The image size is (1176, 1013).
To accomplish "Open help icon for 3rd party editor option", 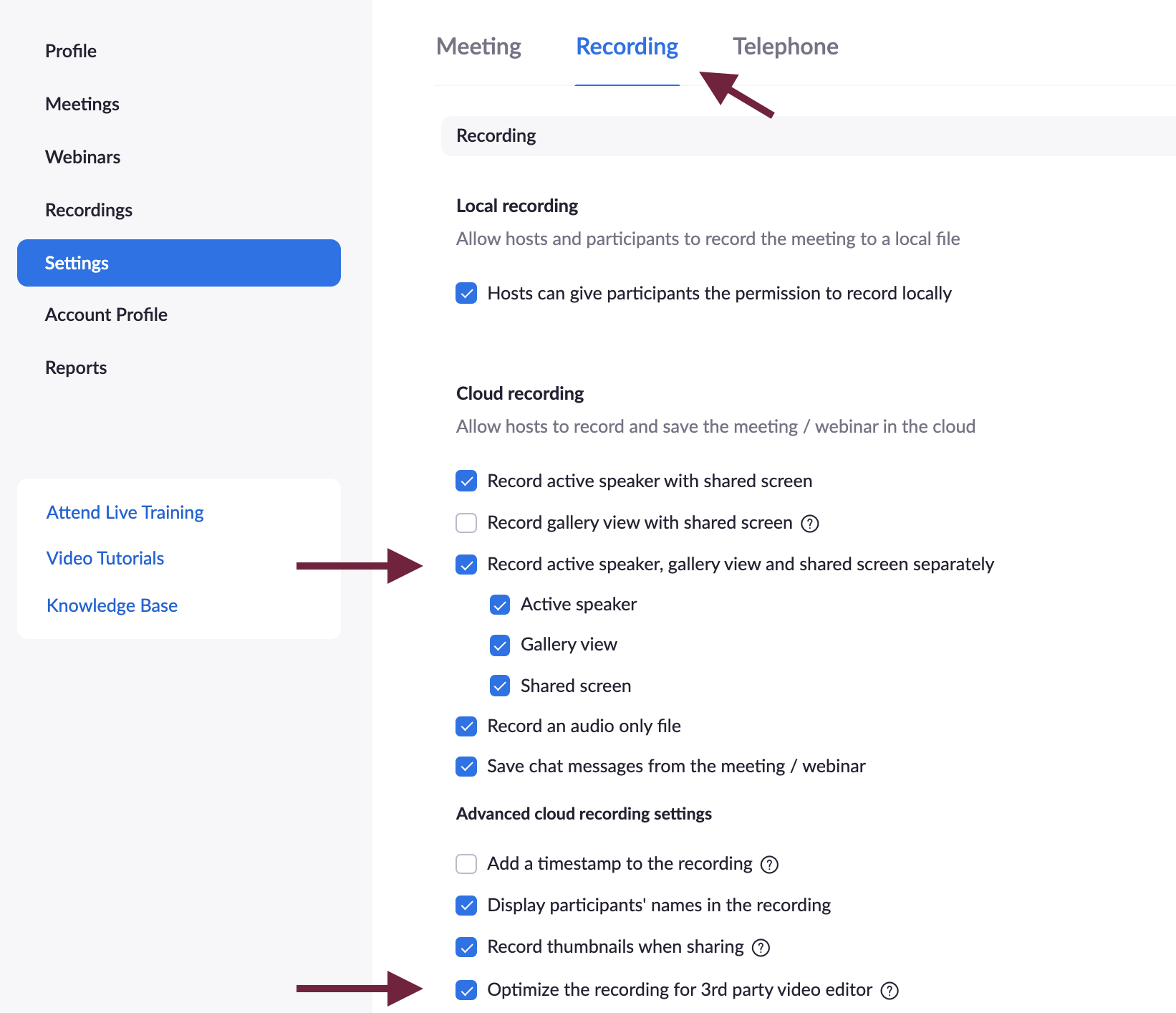I will pos(889,991).
